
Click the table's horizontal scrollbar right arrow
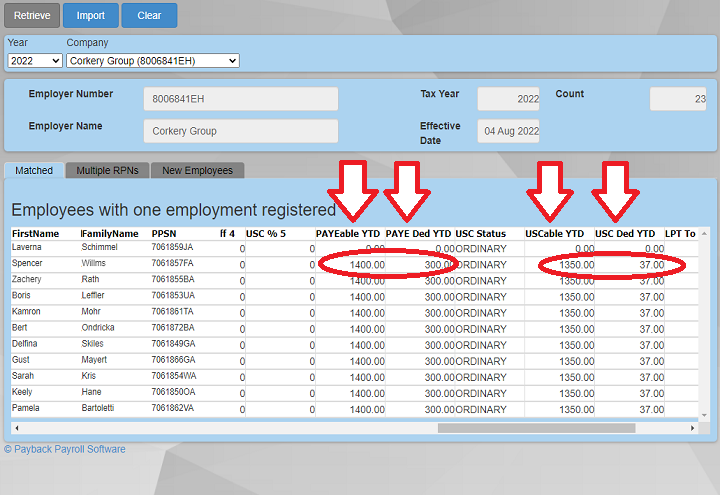tap(692, 428)
